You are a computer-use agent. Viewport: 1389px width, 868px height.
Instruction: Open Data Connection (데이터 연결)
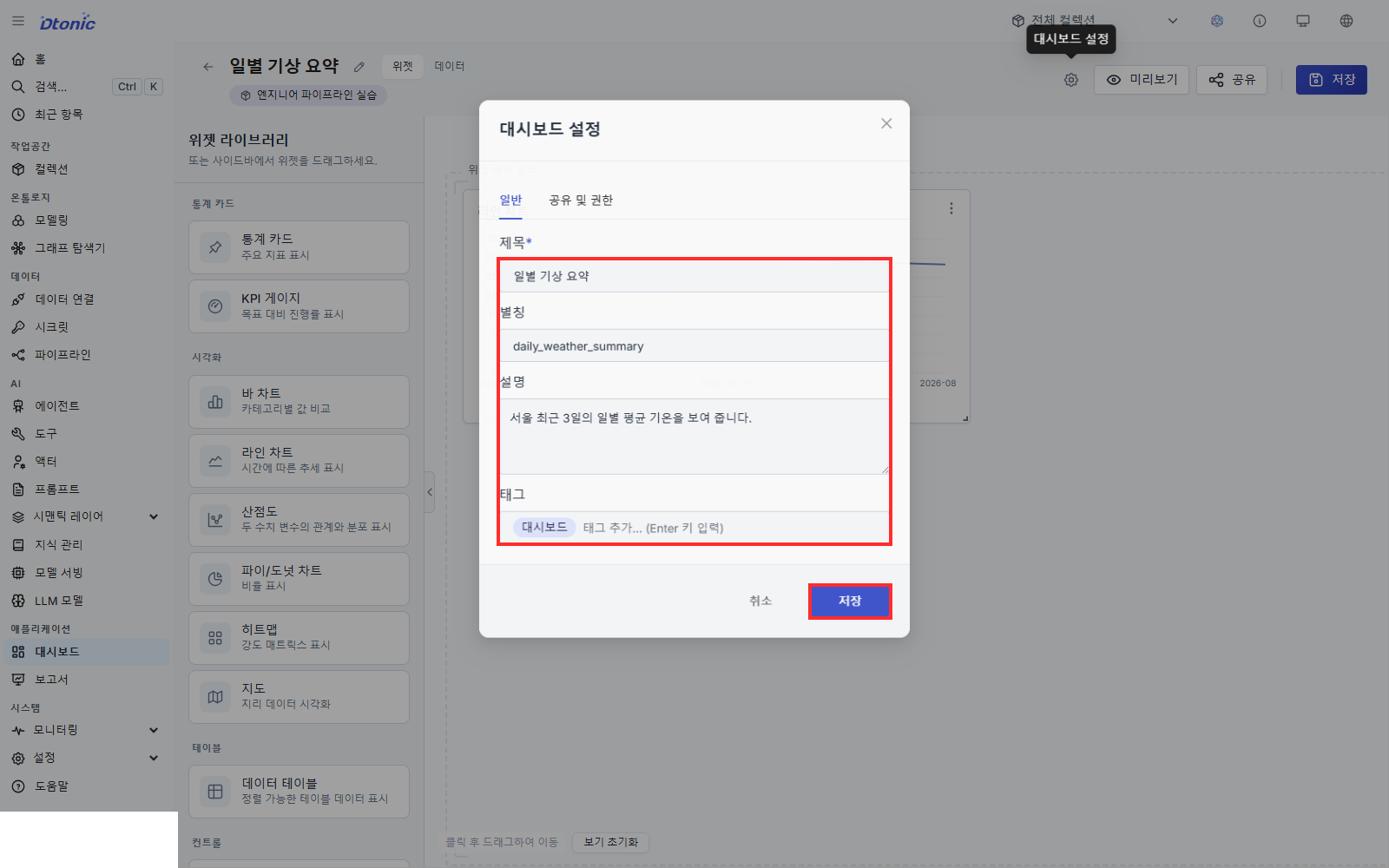87,299
